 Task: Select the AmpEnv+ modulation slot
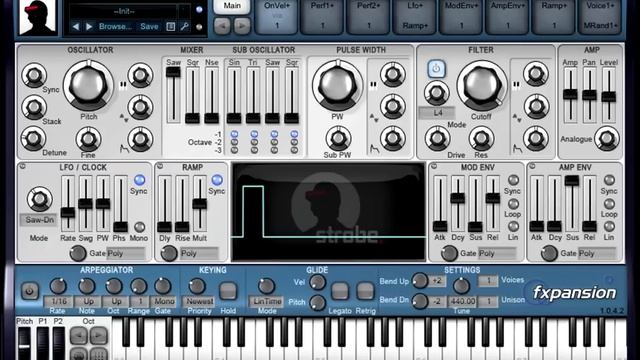(508, 16)
